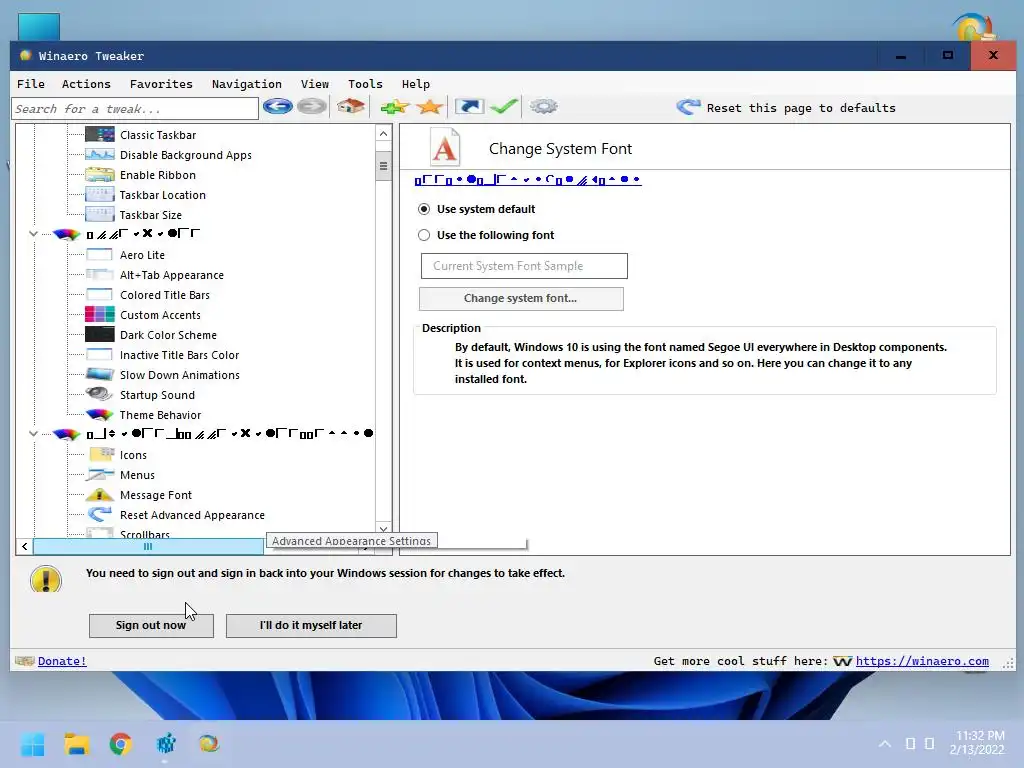The width and height of the screenshot is (1024, 768).
Task: Click the garbled blue link under the title
Action: tap(528, 180)
